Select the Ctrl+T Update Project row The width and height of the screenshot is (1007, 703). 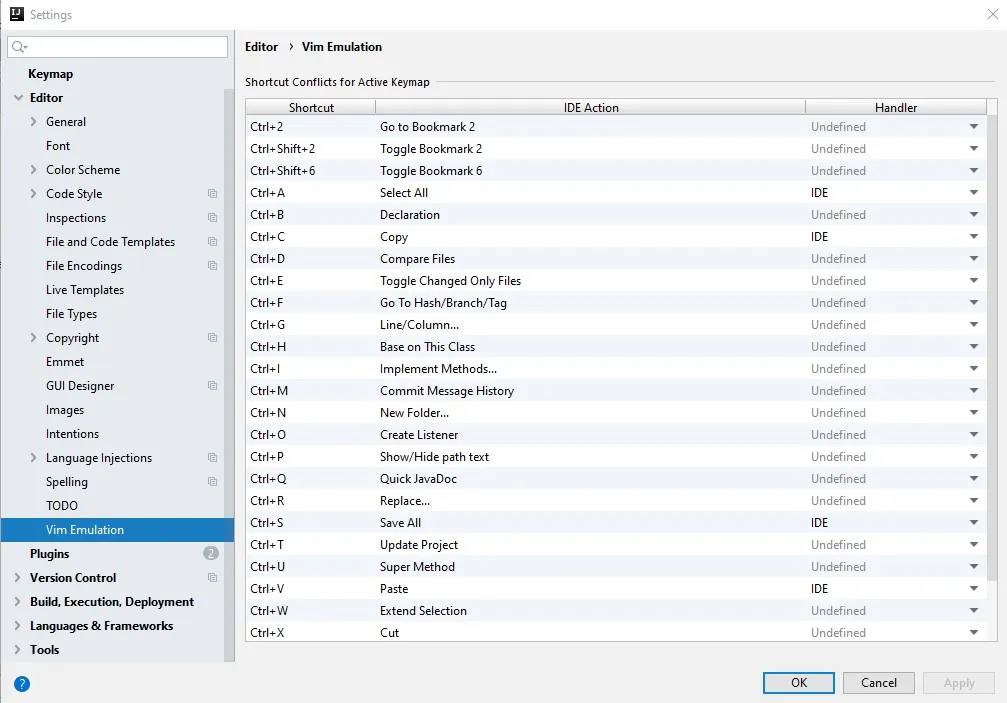(616, 544)
